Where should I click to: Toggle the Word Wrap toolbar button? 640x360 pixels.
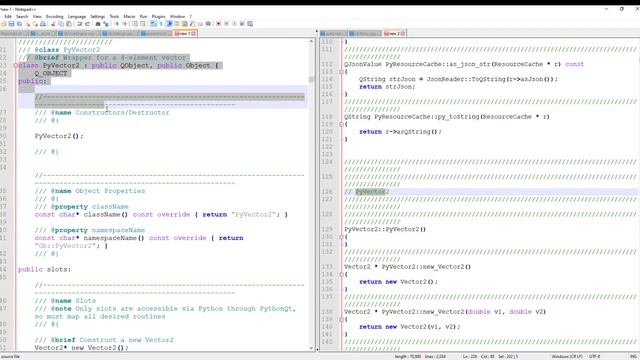pos(153,24)
